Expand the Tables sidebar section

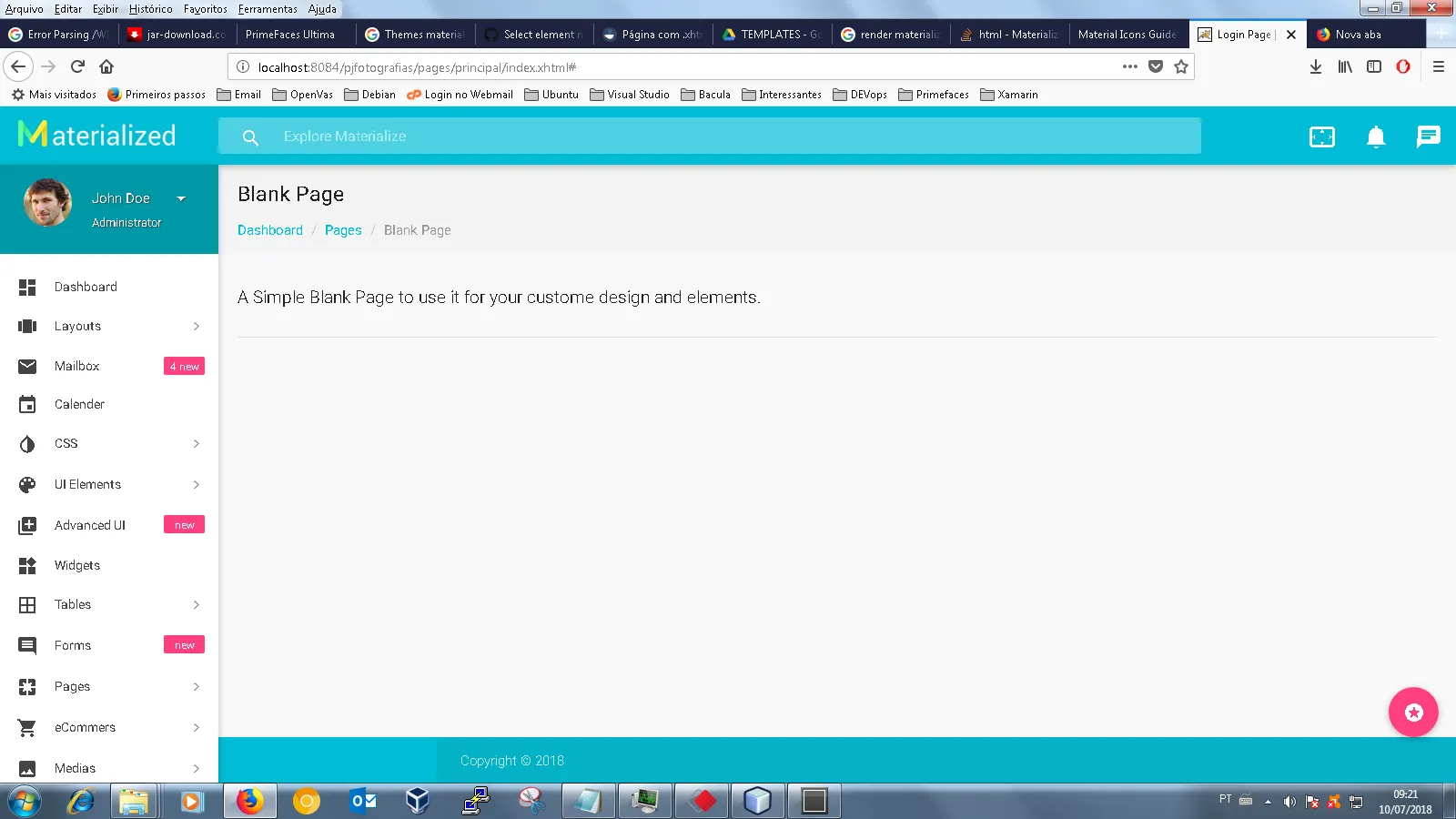click(x=196, y=604)
